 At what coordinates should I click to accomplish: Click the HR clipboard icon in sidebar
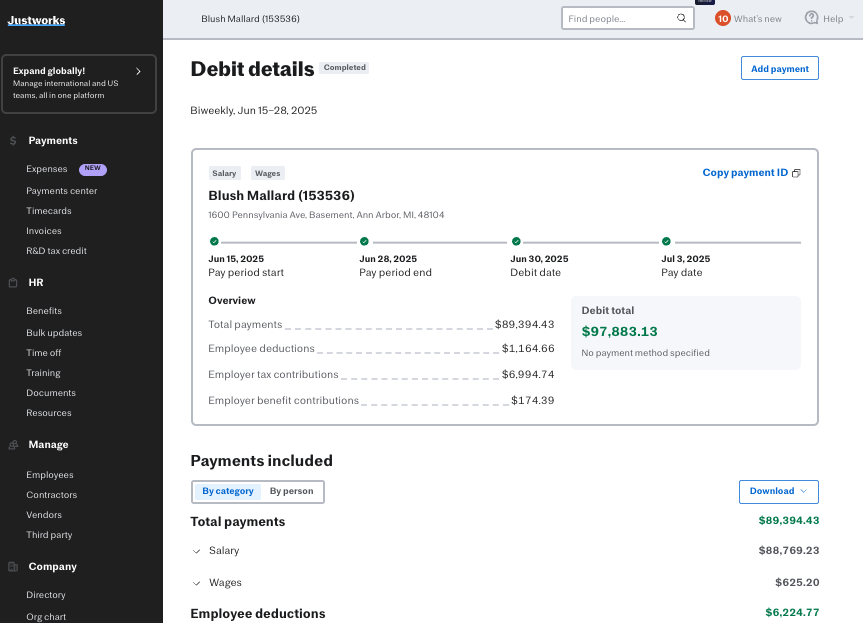(x=14, y=282)
